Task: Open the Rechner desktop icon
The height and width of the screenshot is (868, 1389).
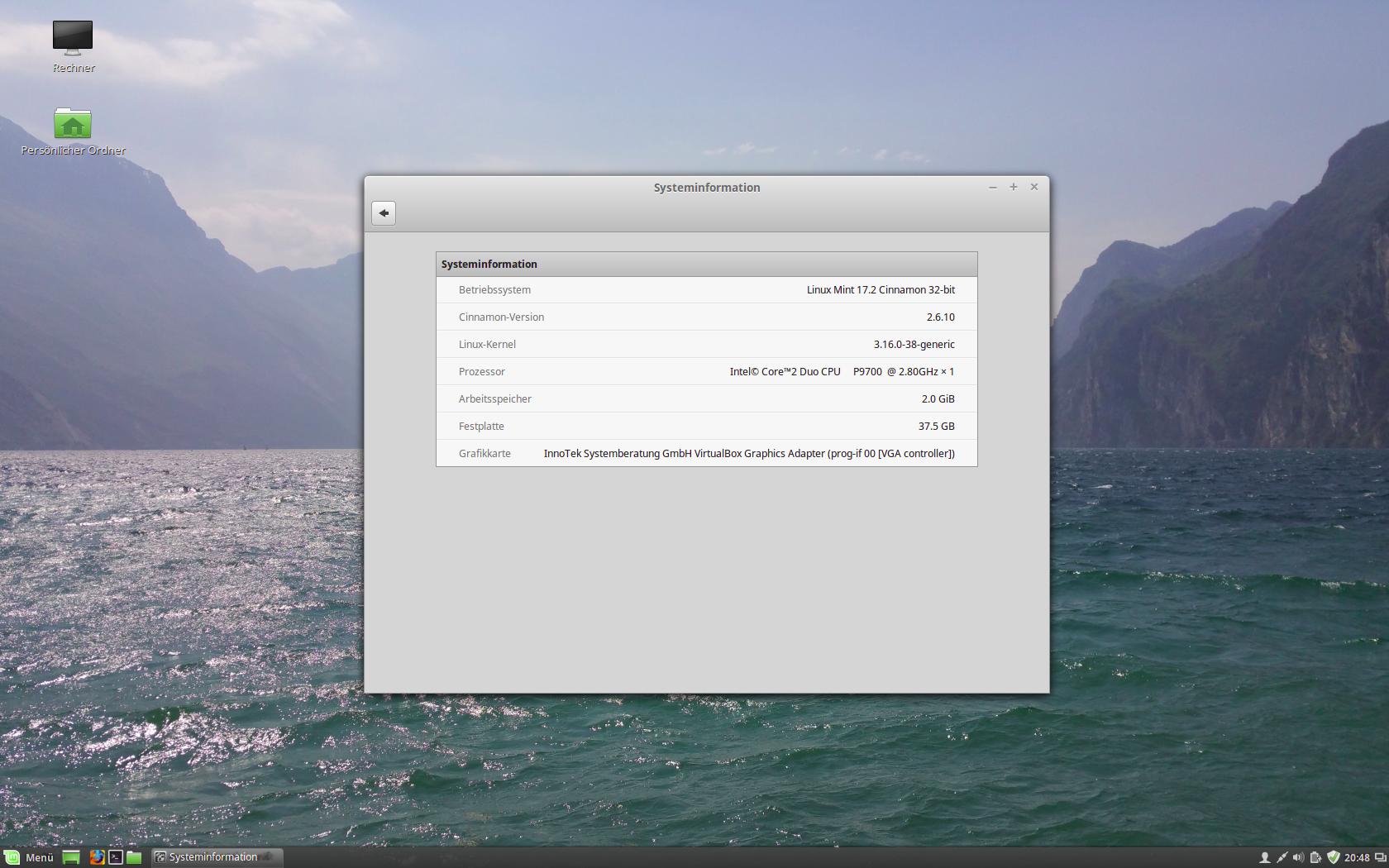Action: click(73, 39)
